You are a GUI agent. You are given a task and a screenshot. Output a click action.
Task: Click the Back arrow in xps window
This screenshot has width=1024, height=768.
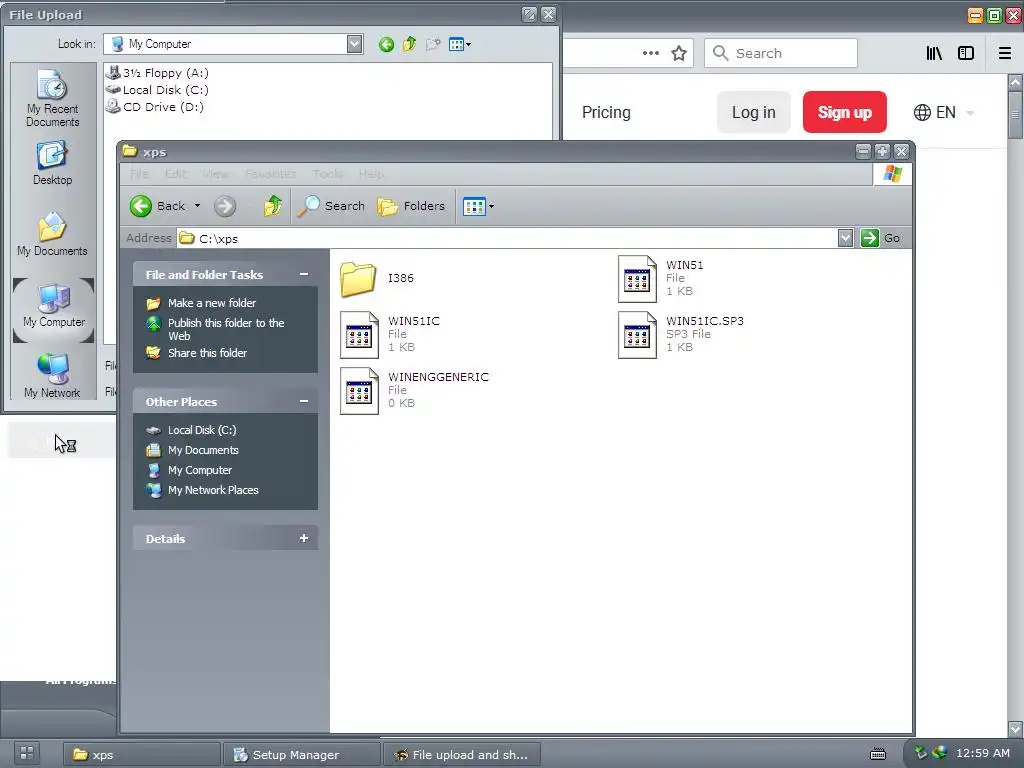tap(140, 206)
